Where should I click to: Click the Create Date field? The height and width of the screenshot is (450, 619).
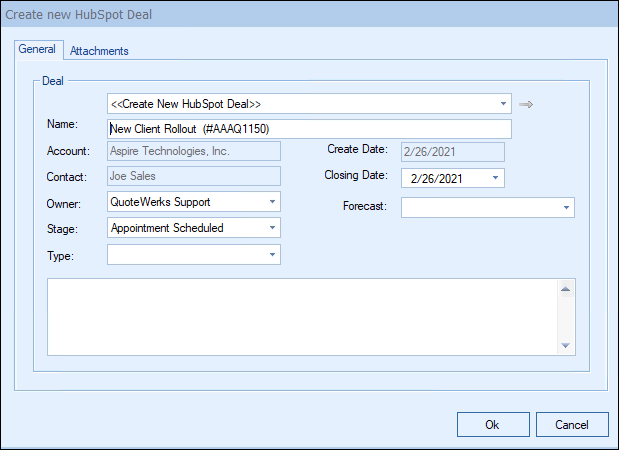(453, 152)
